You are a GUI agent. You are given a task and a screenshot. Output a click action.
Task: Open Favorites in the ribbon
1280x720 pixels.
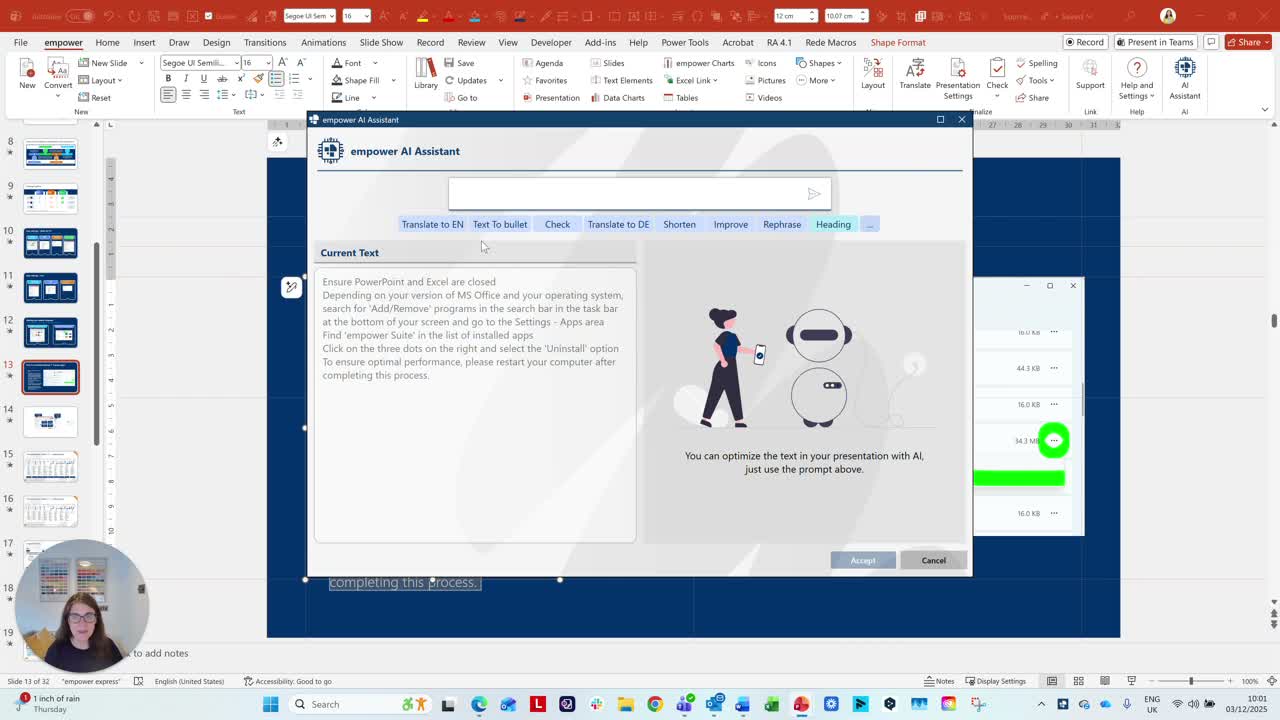[545, 81]
